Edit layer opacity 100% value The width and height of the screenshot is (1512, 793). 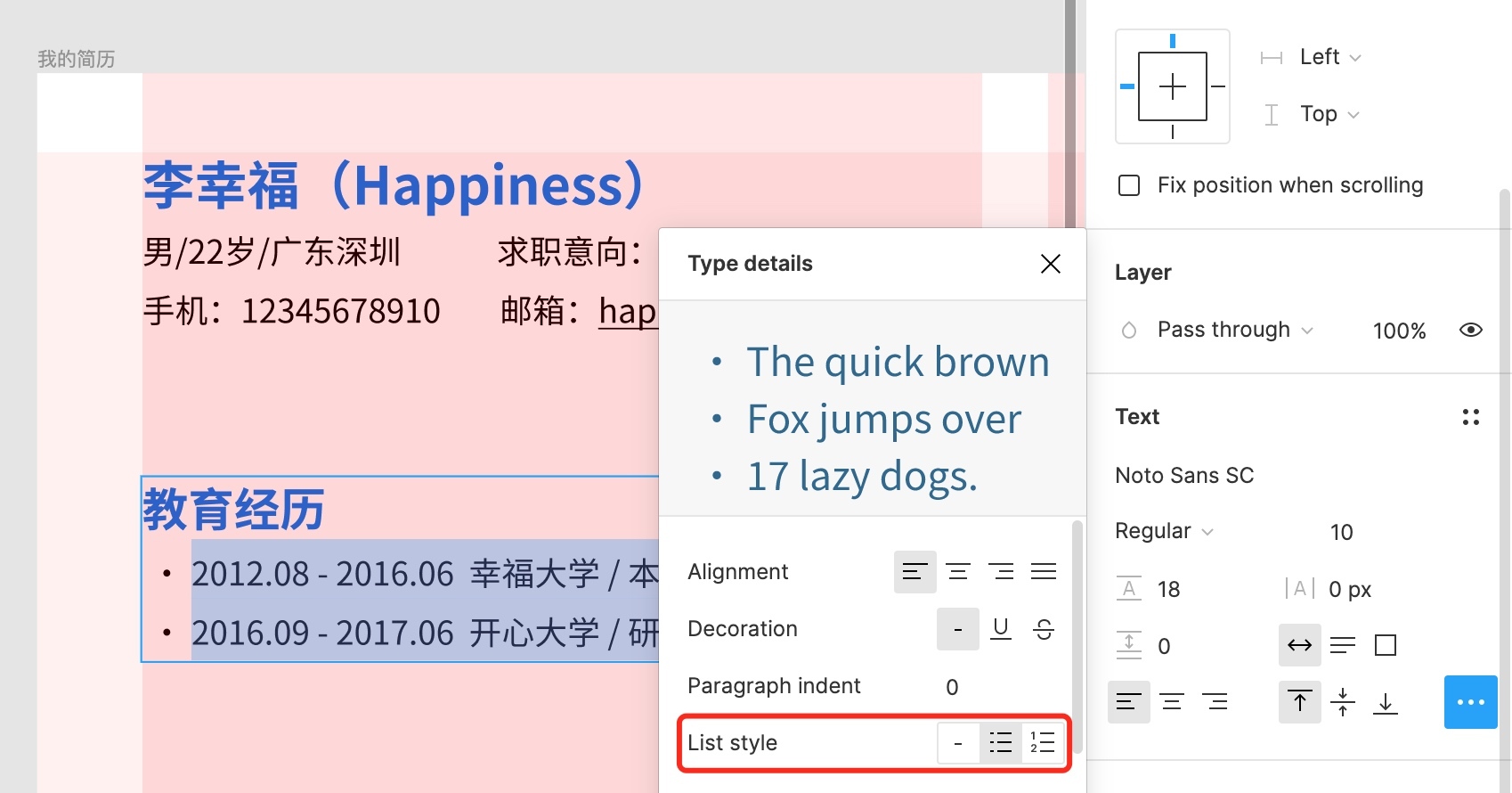click(1399, 331)
